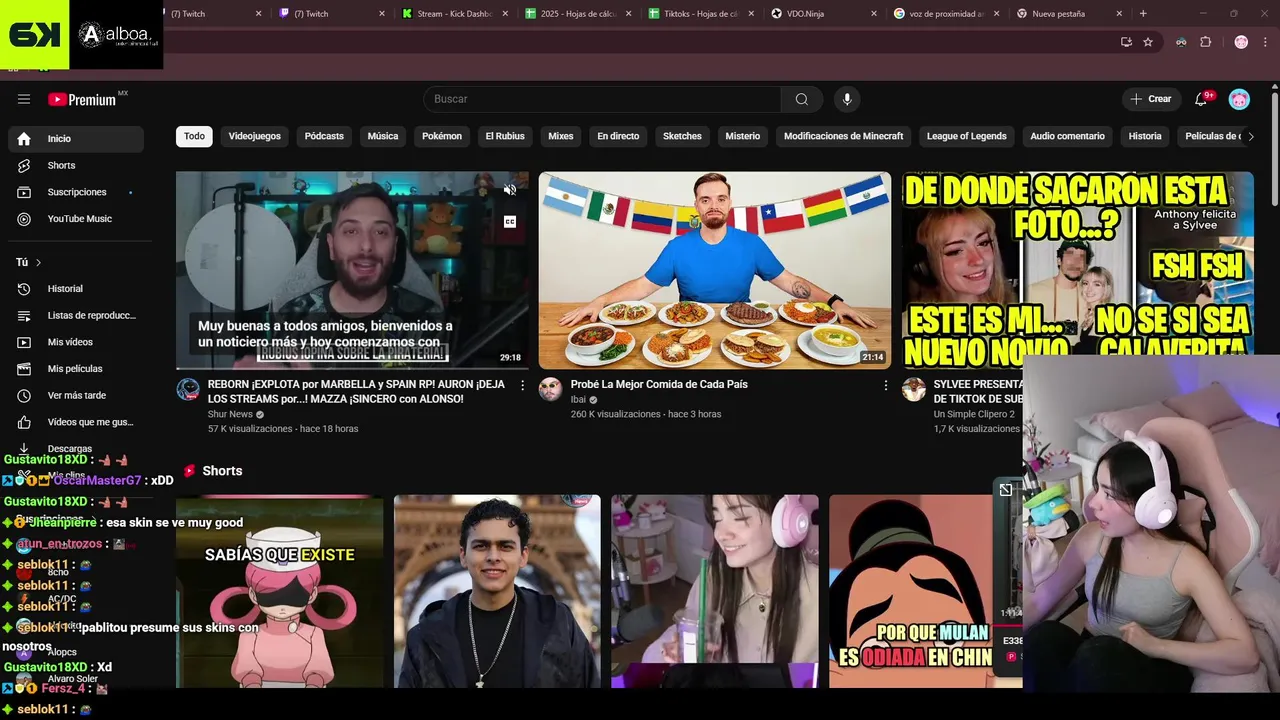Viewport: 1280px width, 720px height.
Task: Open options menu for the Reborn video
Action: (522, 385)
